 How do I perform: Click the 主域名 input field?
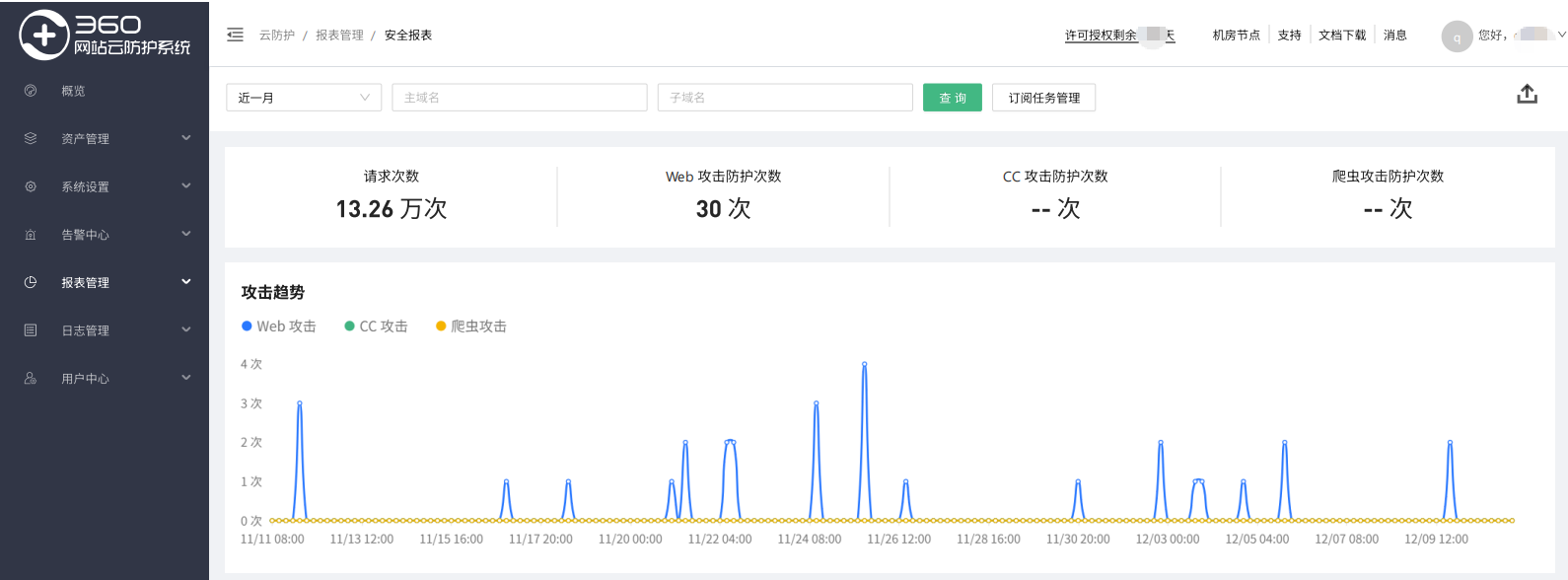tap(520, 98)
